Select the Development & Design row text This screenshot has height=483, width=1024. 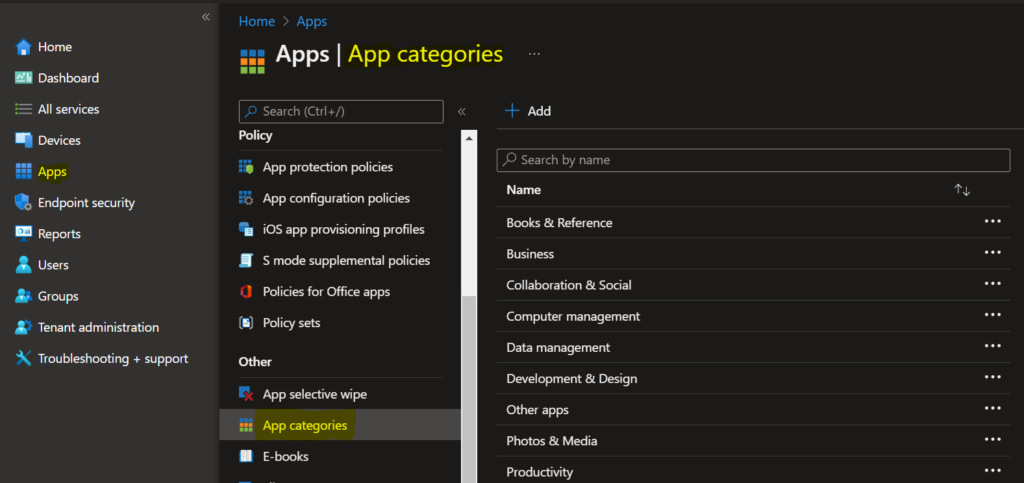coord(572,379)
